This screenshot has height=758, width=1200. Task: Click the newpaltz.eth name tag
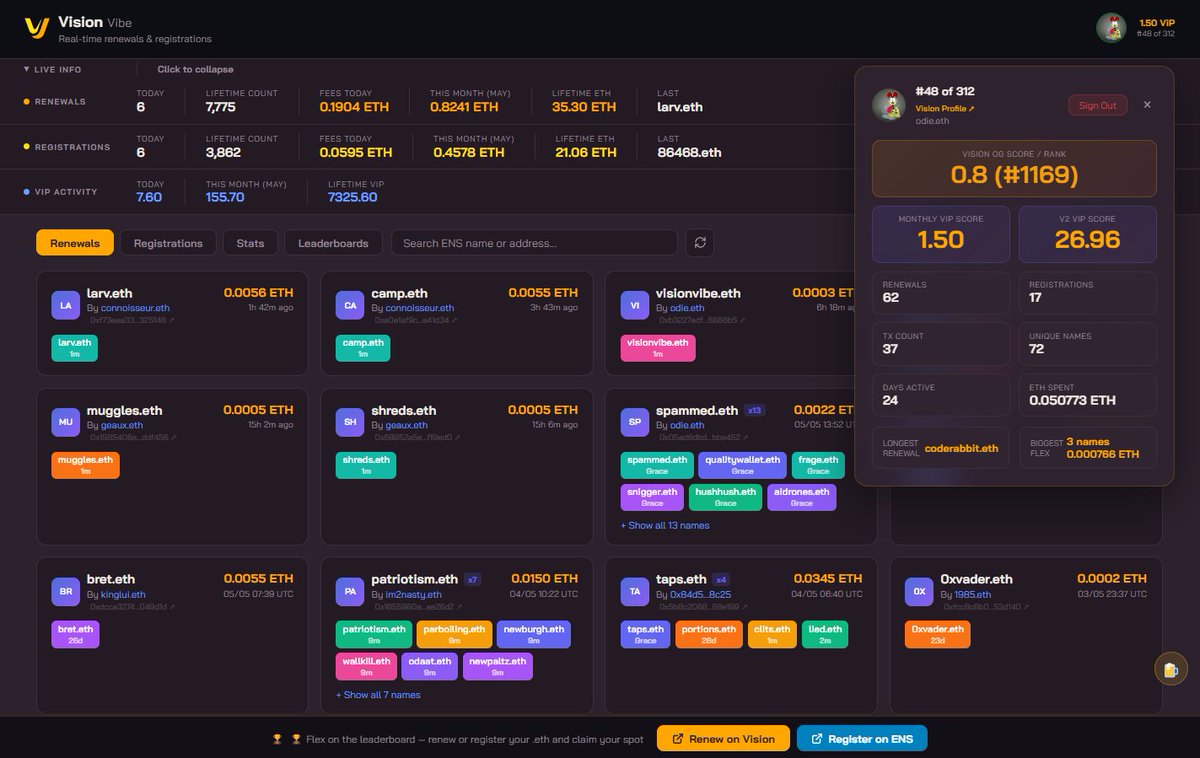pyautogui.click(x=497, y=666)
